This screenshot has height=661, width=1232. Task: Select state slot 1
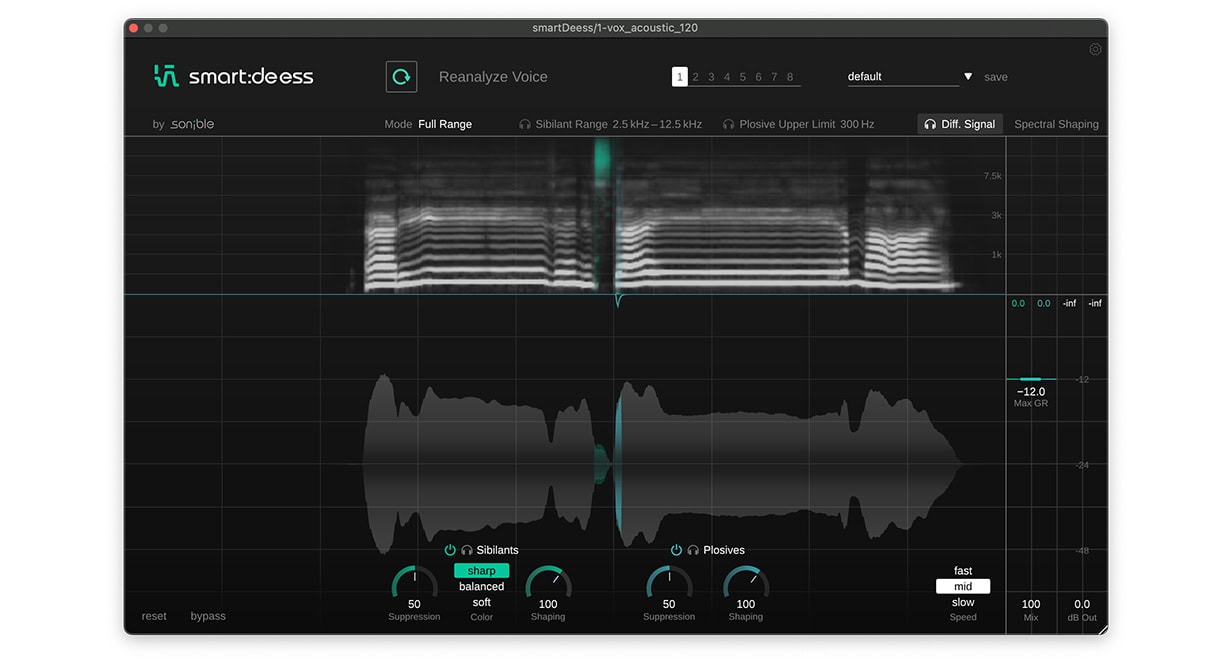coord(680,77)
